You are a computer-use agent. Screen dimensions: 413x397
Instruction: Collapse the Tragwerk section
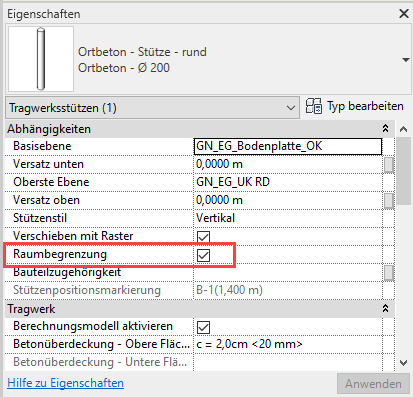(x=385, y=309)
